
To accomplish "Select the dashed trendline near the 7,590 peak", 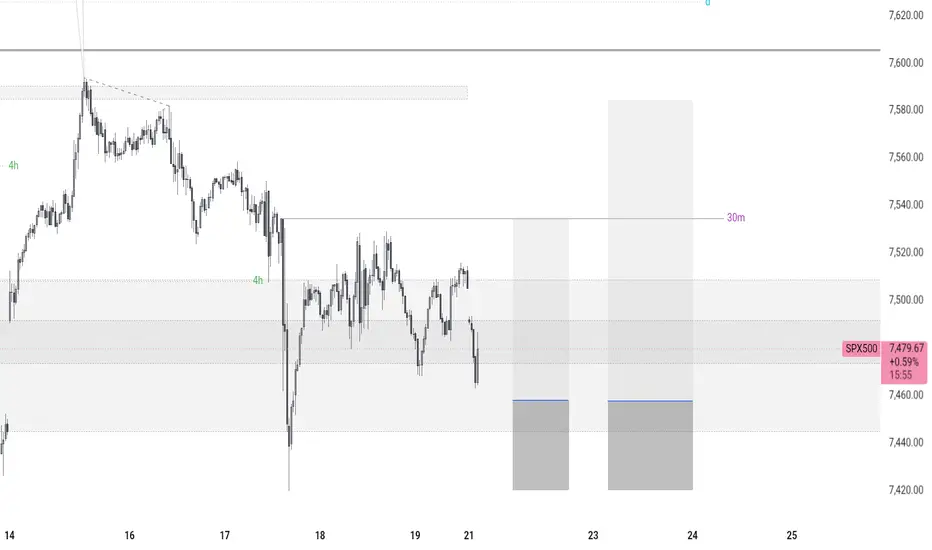I will [x=127, y=93].
